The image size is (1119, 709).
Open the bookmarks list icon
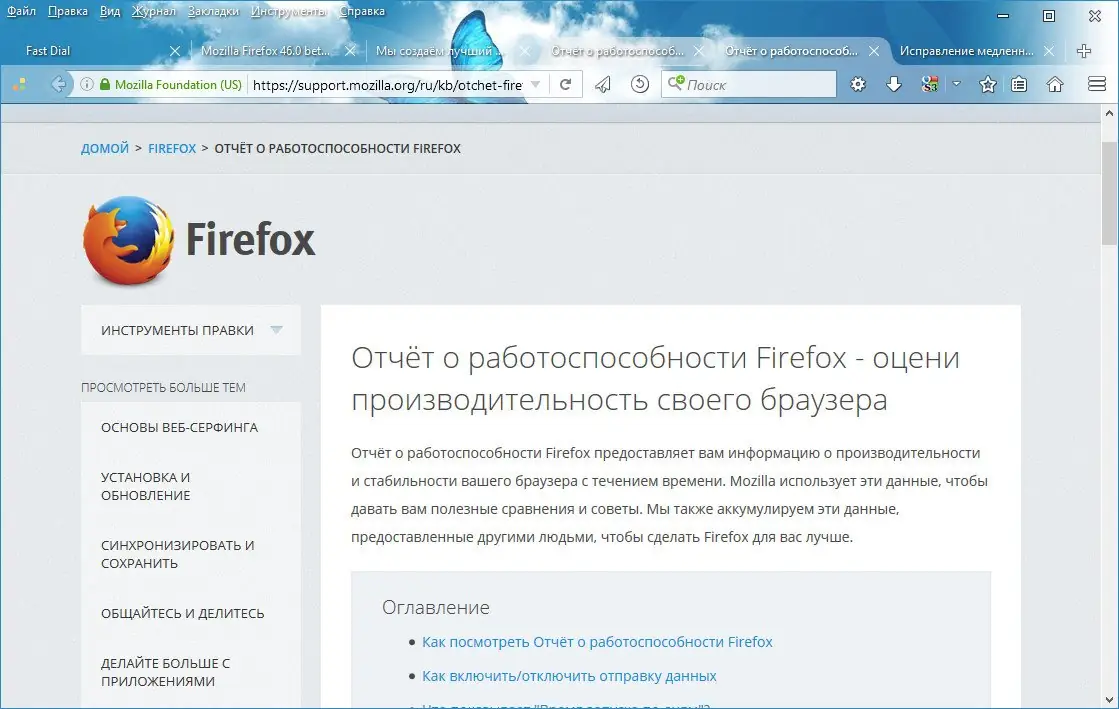(1020, 84)
